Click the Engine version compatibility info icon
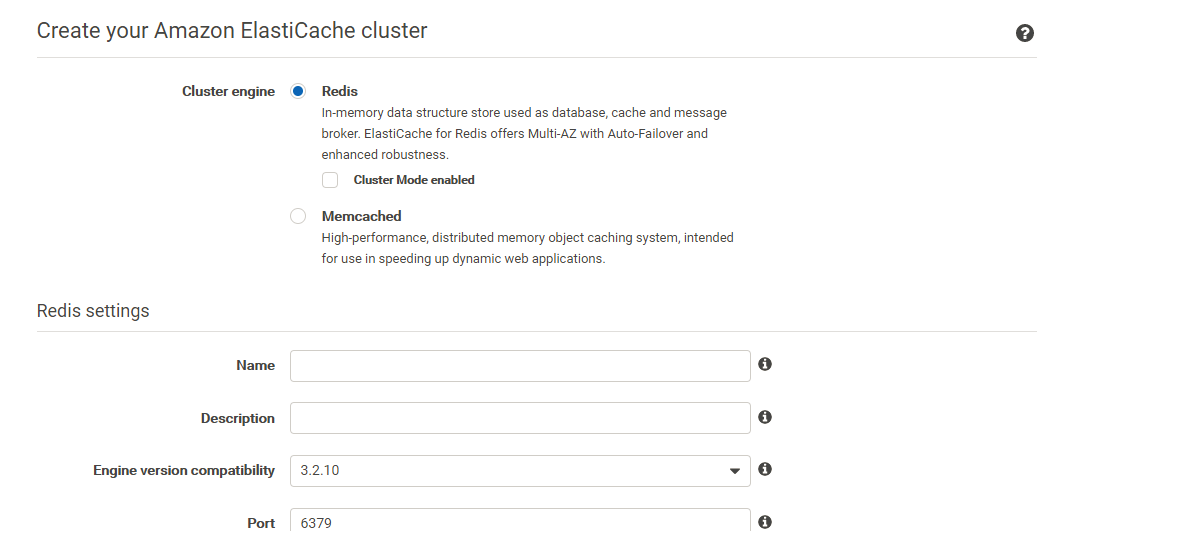This screenshot has height=541, width=1185. (765, 469)
